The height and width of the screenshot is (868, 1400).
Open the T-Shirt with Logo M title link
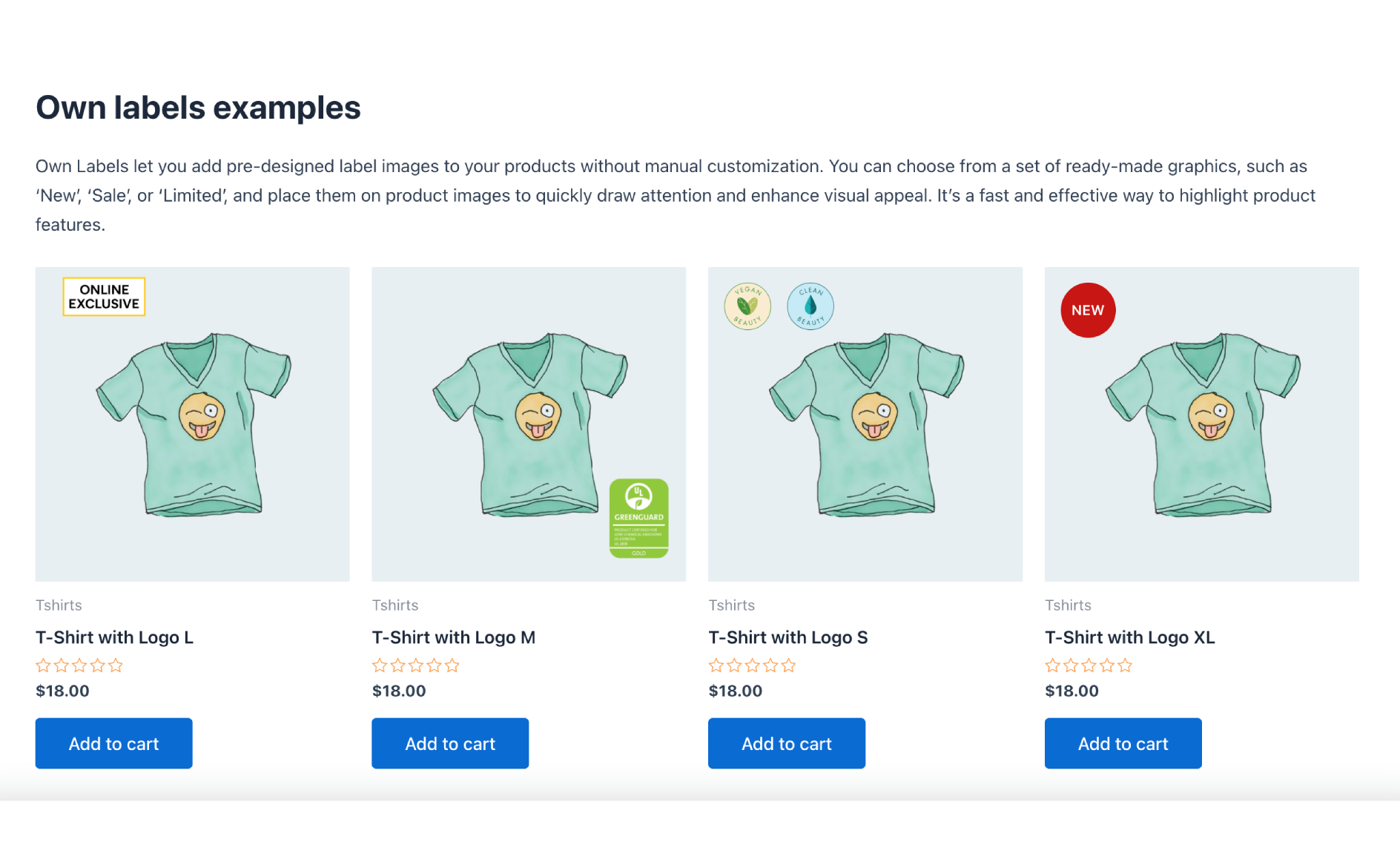pos(454,637)
